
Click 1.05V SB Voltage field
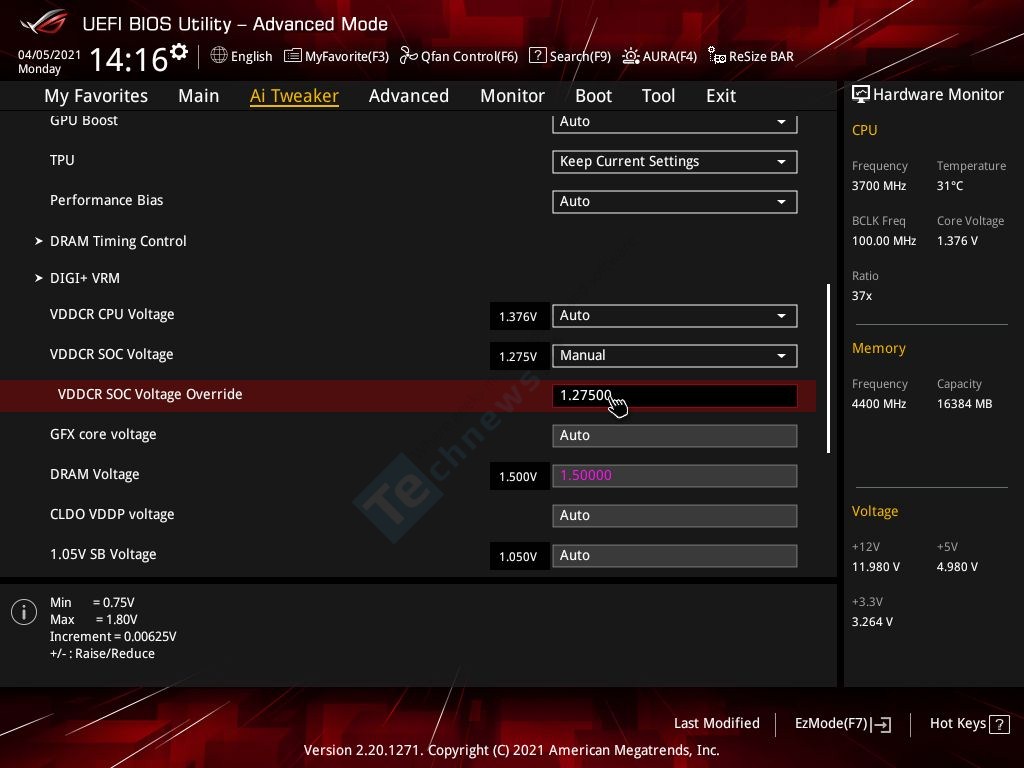tap(675, 555)
